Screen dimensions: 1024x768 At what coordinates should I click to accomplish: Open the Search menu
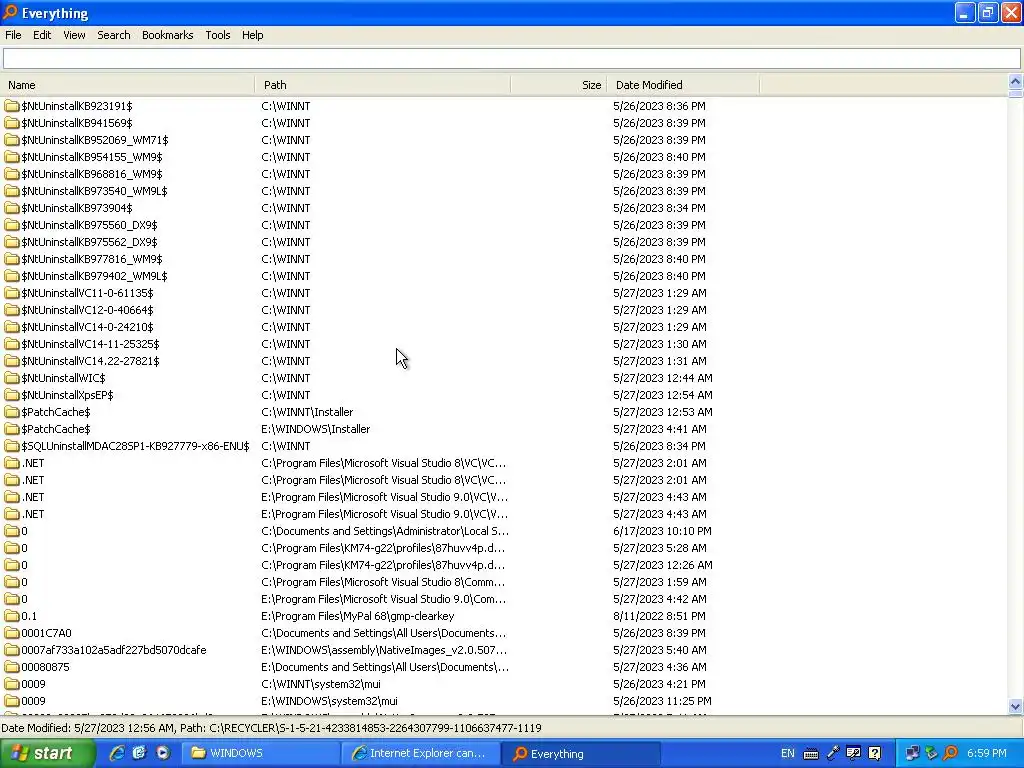coord(114,35)
